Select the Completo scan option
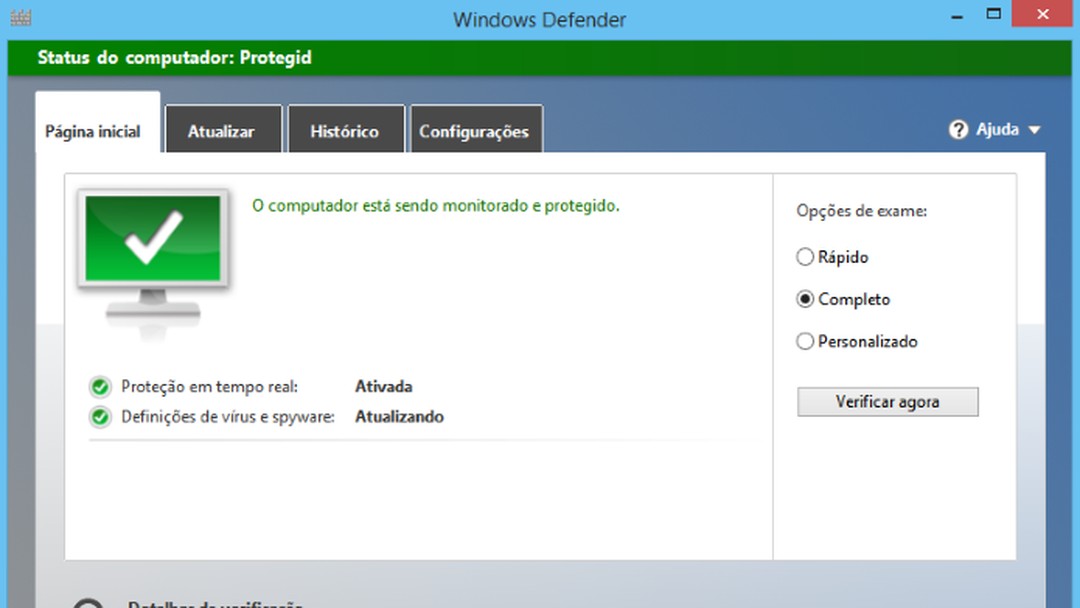Viewport: 1080px width, 608px height. click(805, 299)
